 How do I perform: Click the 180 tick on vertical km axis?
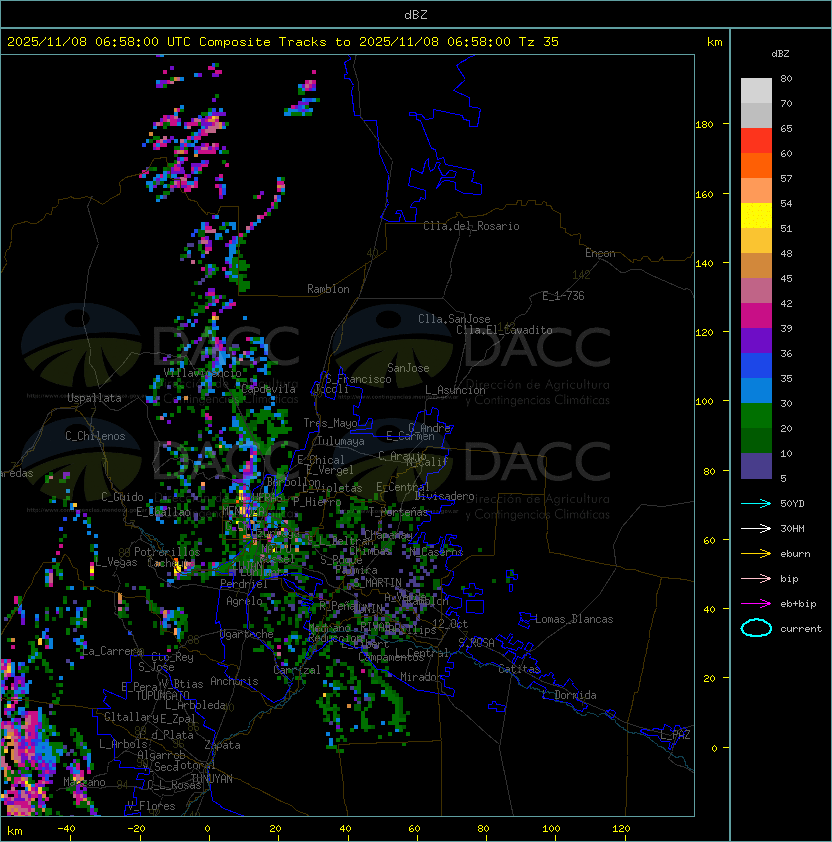(704, 125)
